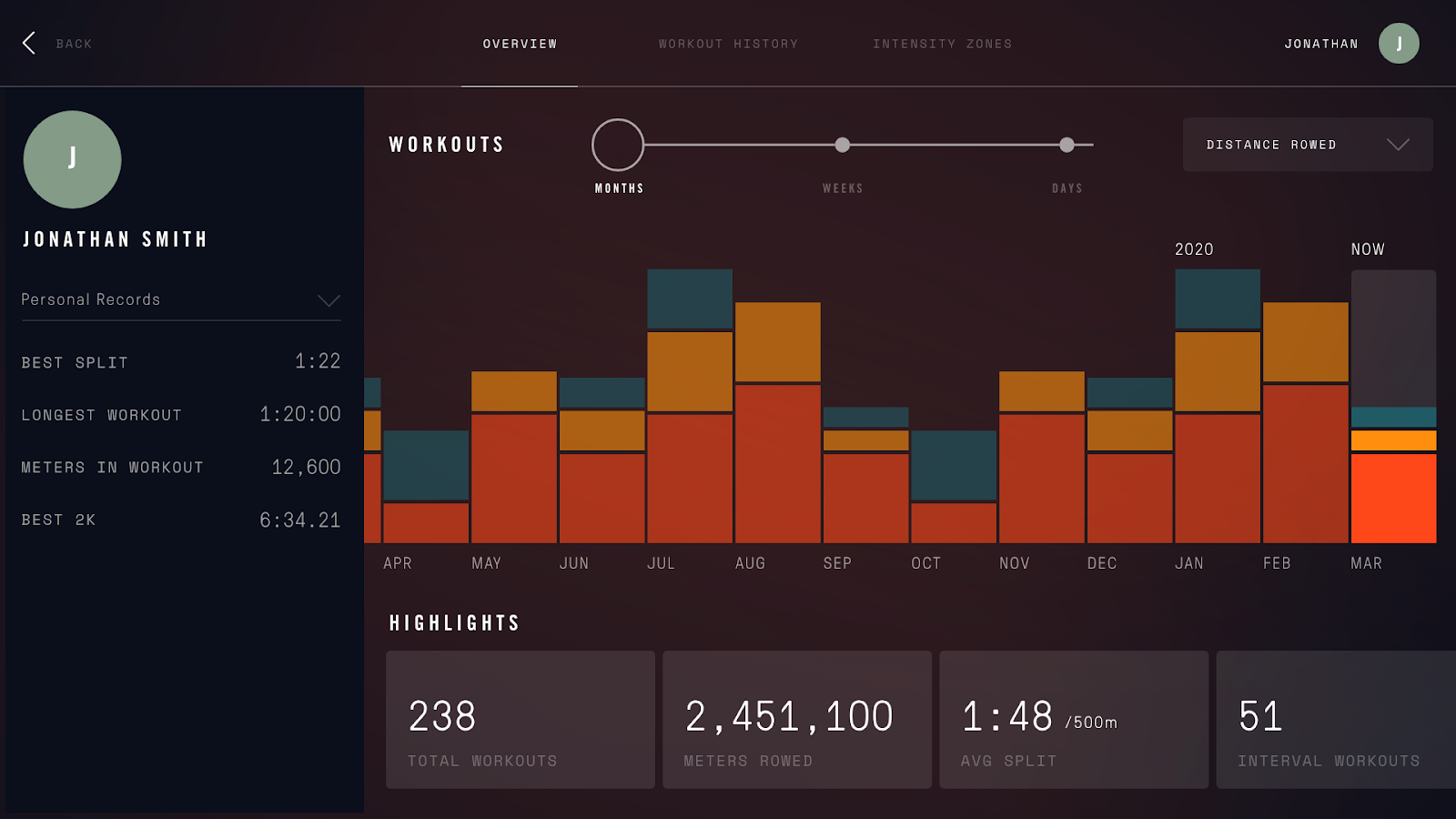
Task: Select the Months slider handle
Action: [x=618, y=145]
